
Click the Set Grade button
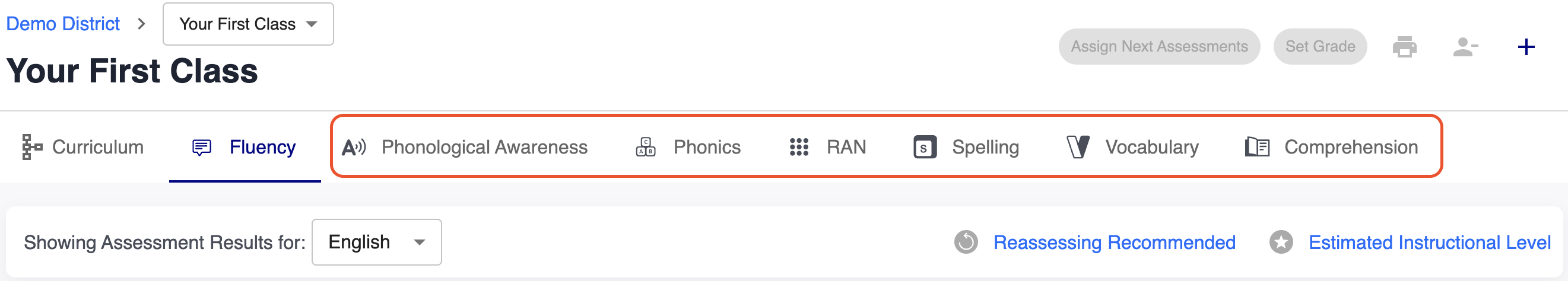click(x=1320, y=47)
